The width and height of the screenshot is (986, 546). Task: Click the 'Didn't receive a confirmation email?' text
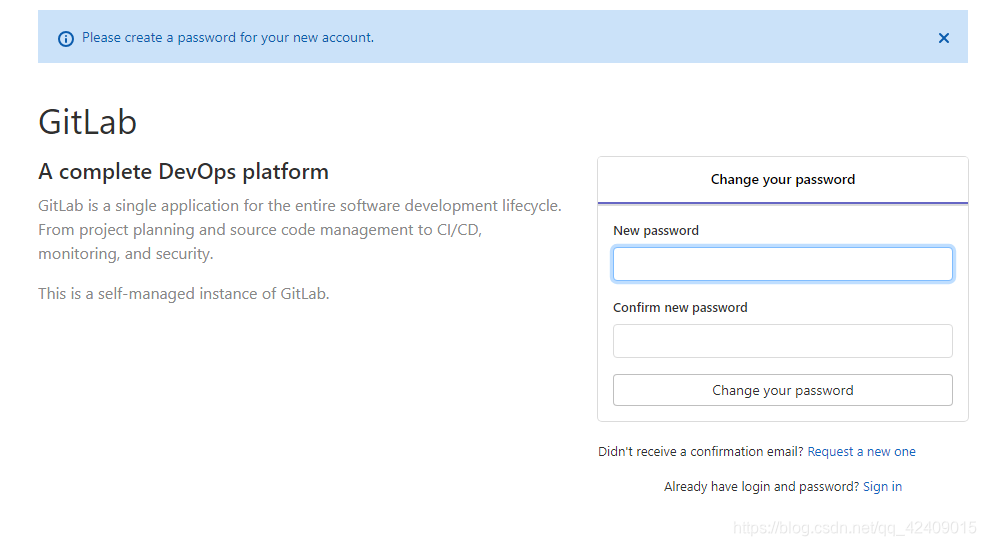click(x=701, y=452)
